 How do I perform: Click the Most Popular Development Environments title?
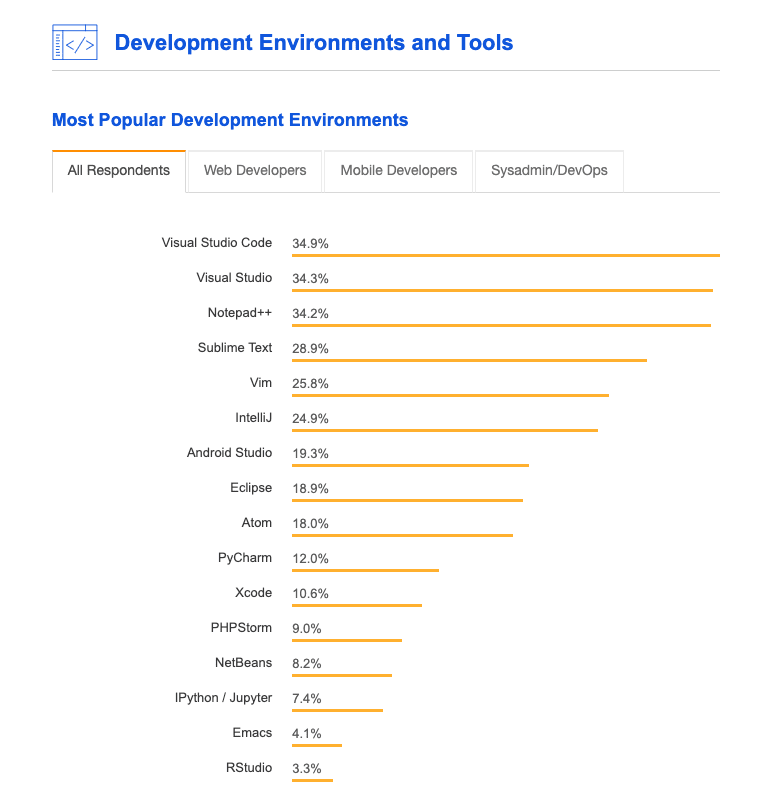point(230,120)
